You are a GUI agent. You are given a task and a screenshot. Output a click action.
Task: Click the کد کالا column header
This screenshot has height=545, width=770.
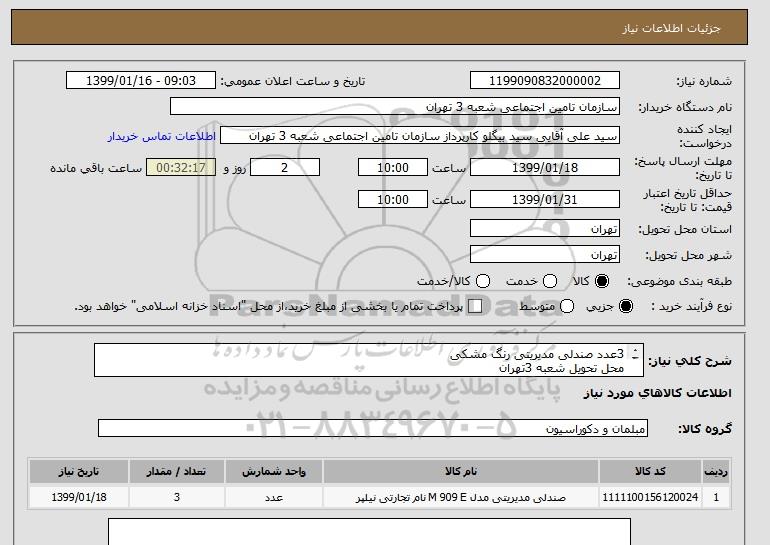(x=650, y=471)
